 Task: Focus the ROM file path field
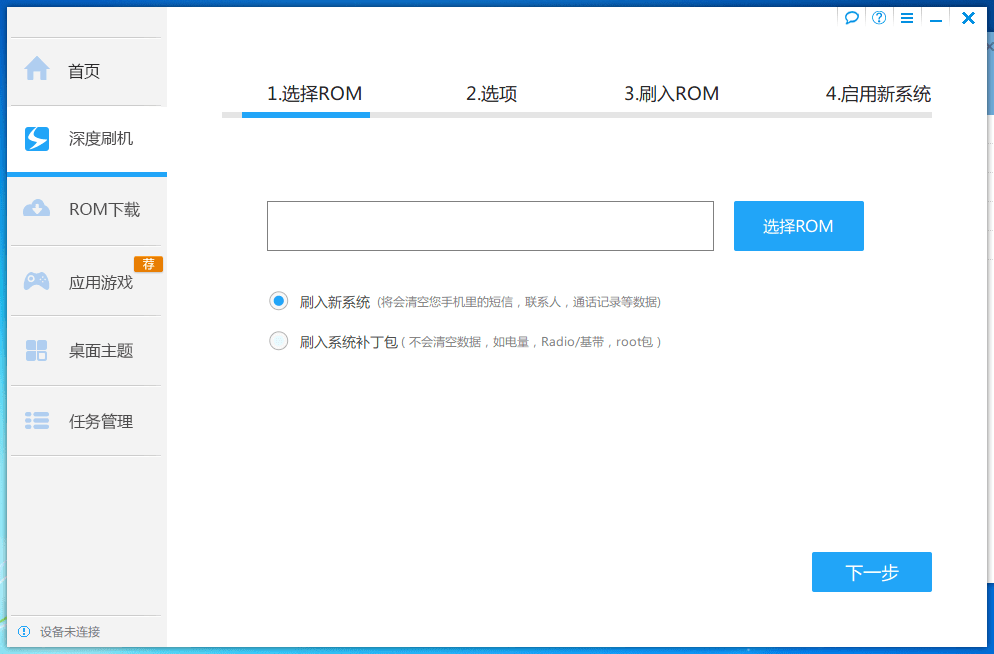click(490, 226)
